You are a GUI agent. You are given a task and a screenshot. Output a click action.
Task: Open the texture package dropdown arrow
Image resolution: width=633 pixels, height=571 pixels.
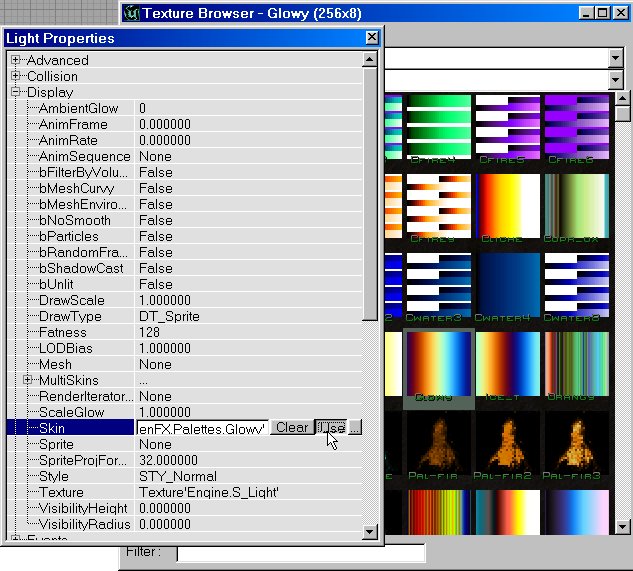tap(616, 53)
